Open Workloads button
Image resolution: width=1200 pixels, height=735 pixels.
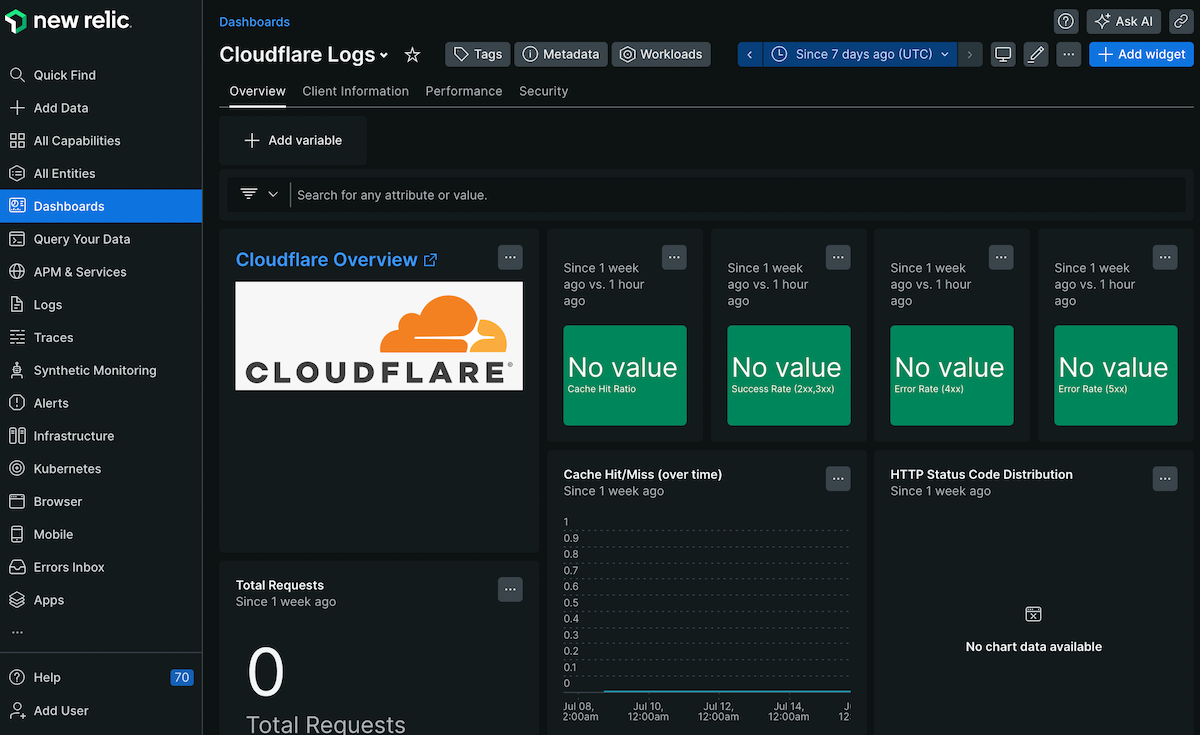click(661, 54)
